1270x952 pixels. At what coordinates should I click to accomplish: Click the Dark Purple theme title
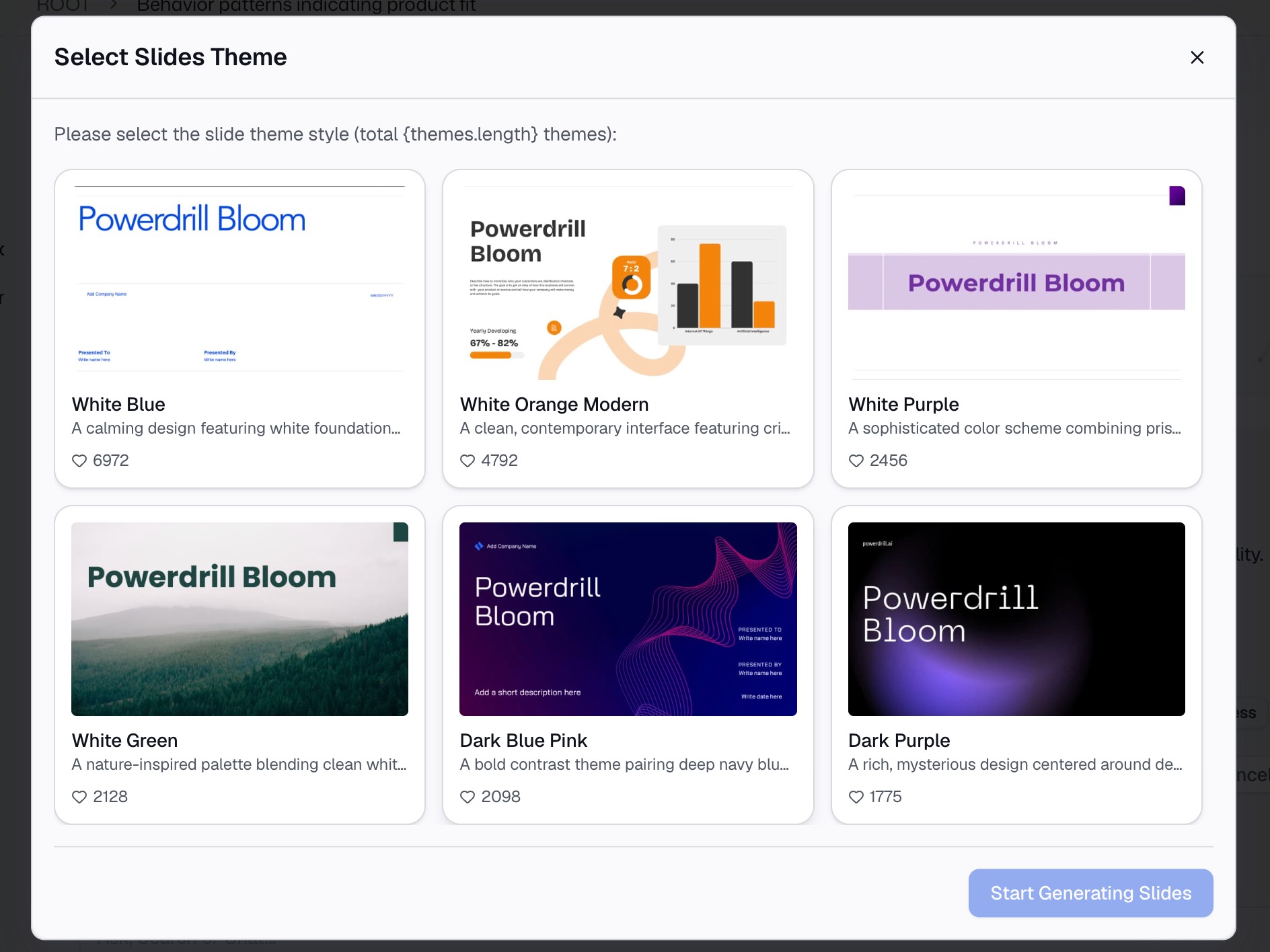point(899,740)
